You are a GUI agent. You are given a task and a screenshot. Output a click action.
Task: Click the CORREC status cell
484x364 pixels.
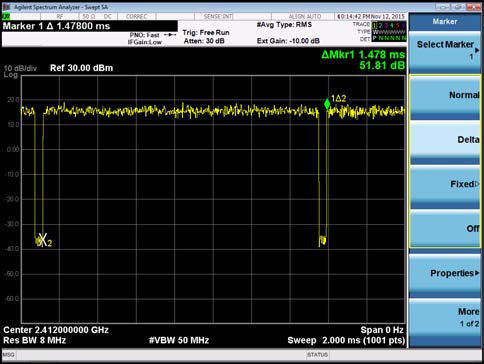click(x=137, y=16)
